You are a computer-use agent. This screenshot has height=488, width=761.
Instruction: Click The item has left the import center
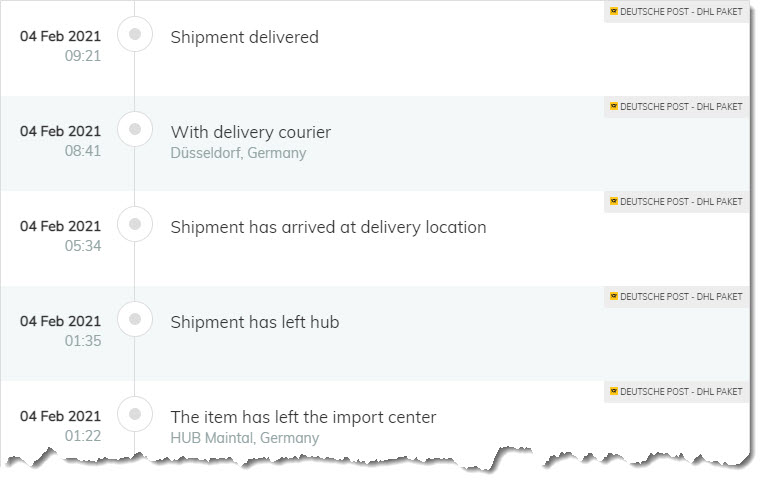point(303,417)
